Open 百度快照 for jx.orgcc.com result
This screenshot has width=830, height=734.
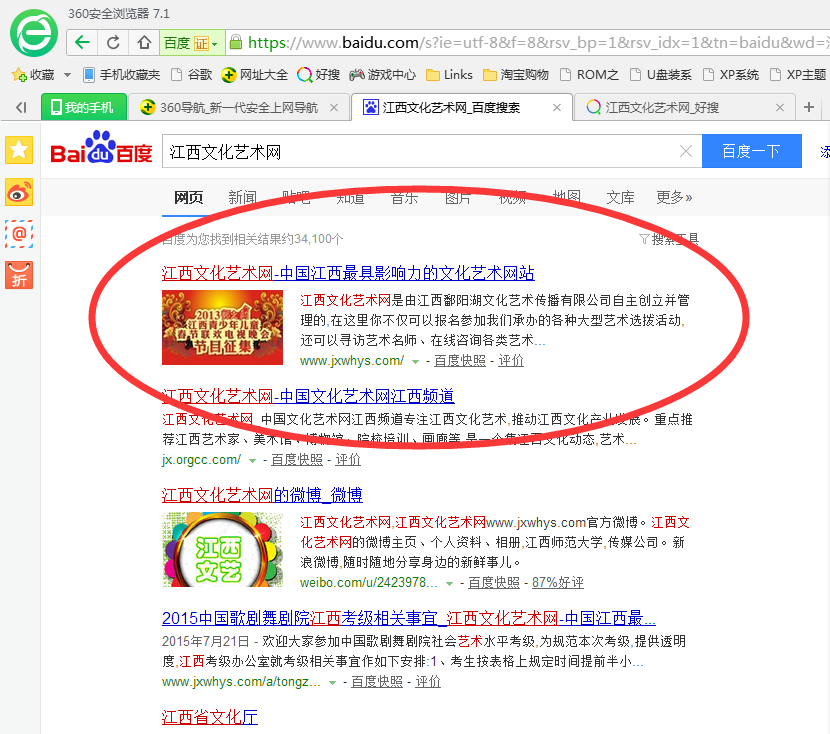pos(296,460)
